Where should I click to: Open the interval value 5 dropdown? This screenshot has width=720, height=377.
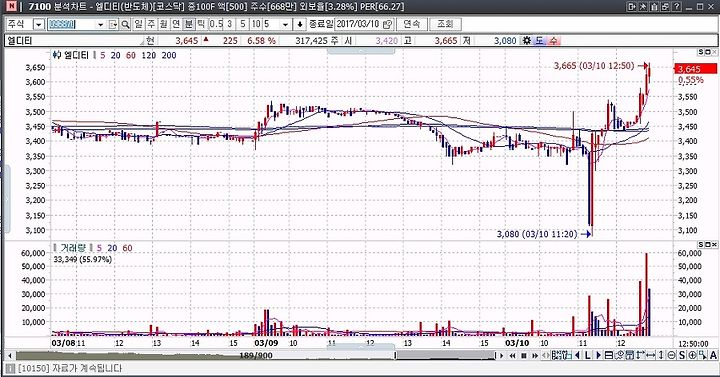coord(285,24)
